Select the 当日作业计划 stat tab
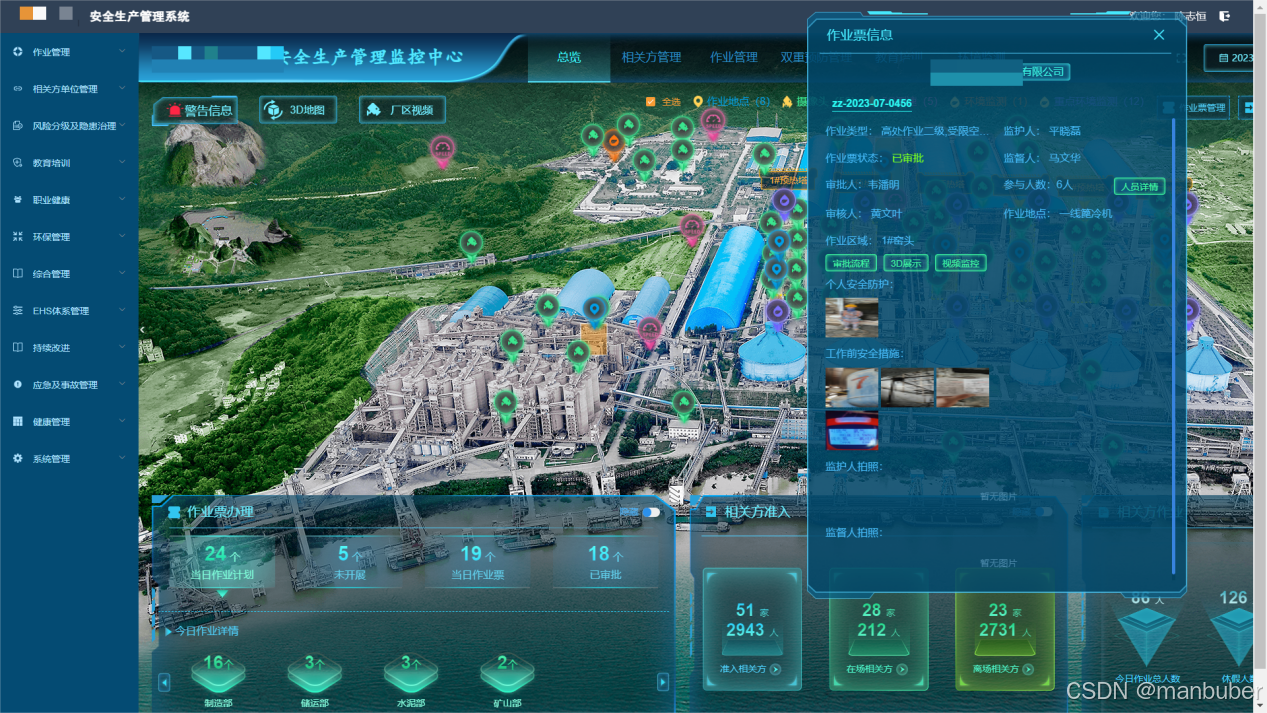This screenshot has width=1267, height=713. [222, 561]
